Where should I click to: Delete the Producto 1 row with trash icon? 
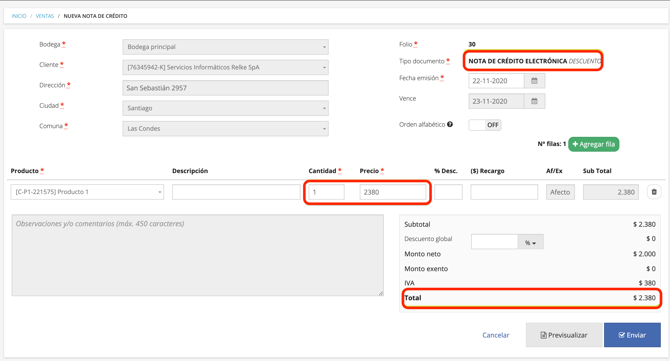(x=654, y=192)
